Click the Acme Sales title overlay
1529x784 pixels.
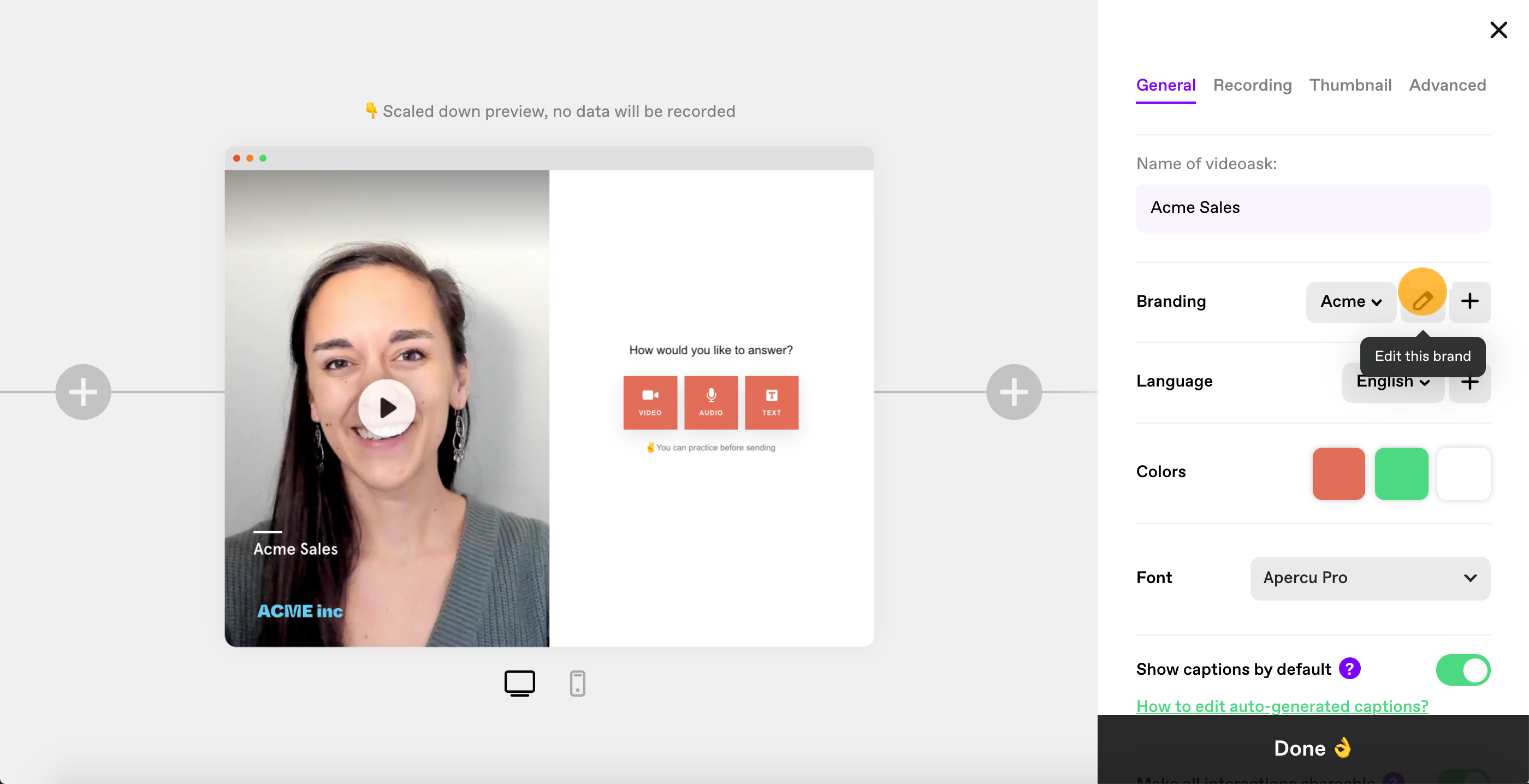pos(295,549)
